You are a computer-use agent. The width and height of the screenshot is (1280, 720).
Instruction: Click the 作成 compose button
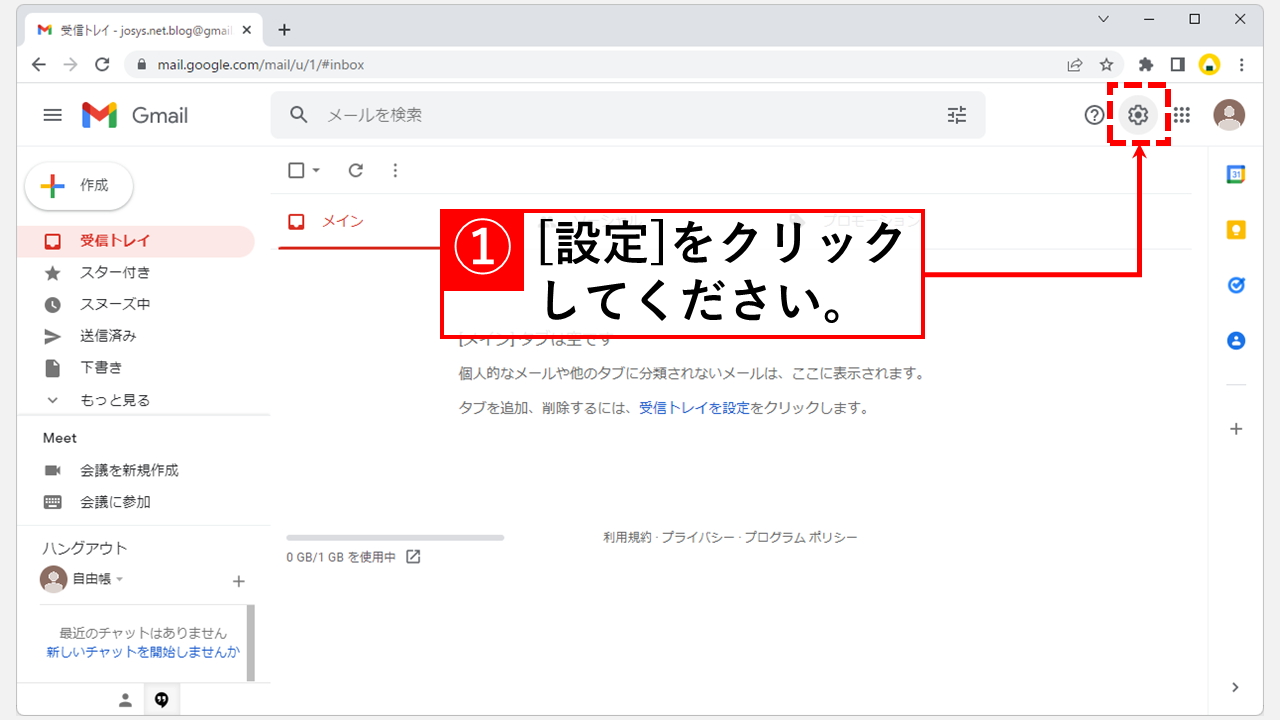(79, 186)
